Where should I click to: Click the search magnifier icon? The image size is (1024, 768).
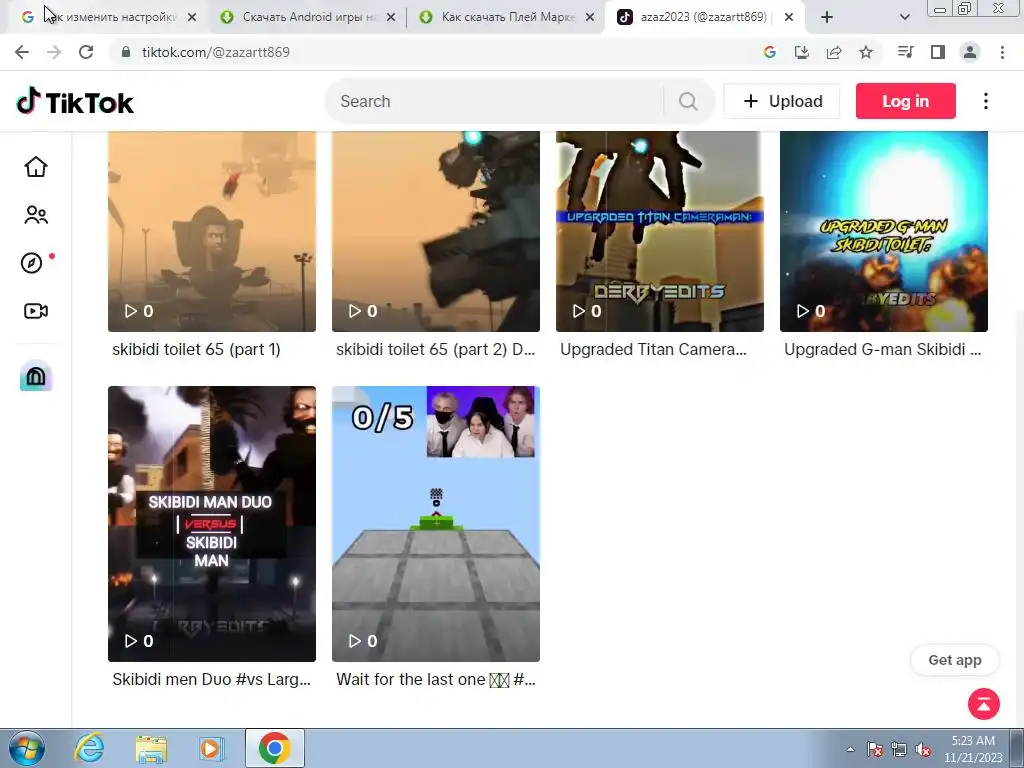click(x=688, y=101)
